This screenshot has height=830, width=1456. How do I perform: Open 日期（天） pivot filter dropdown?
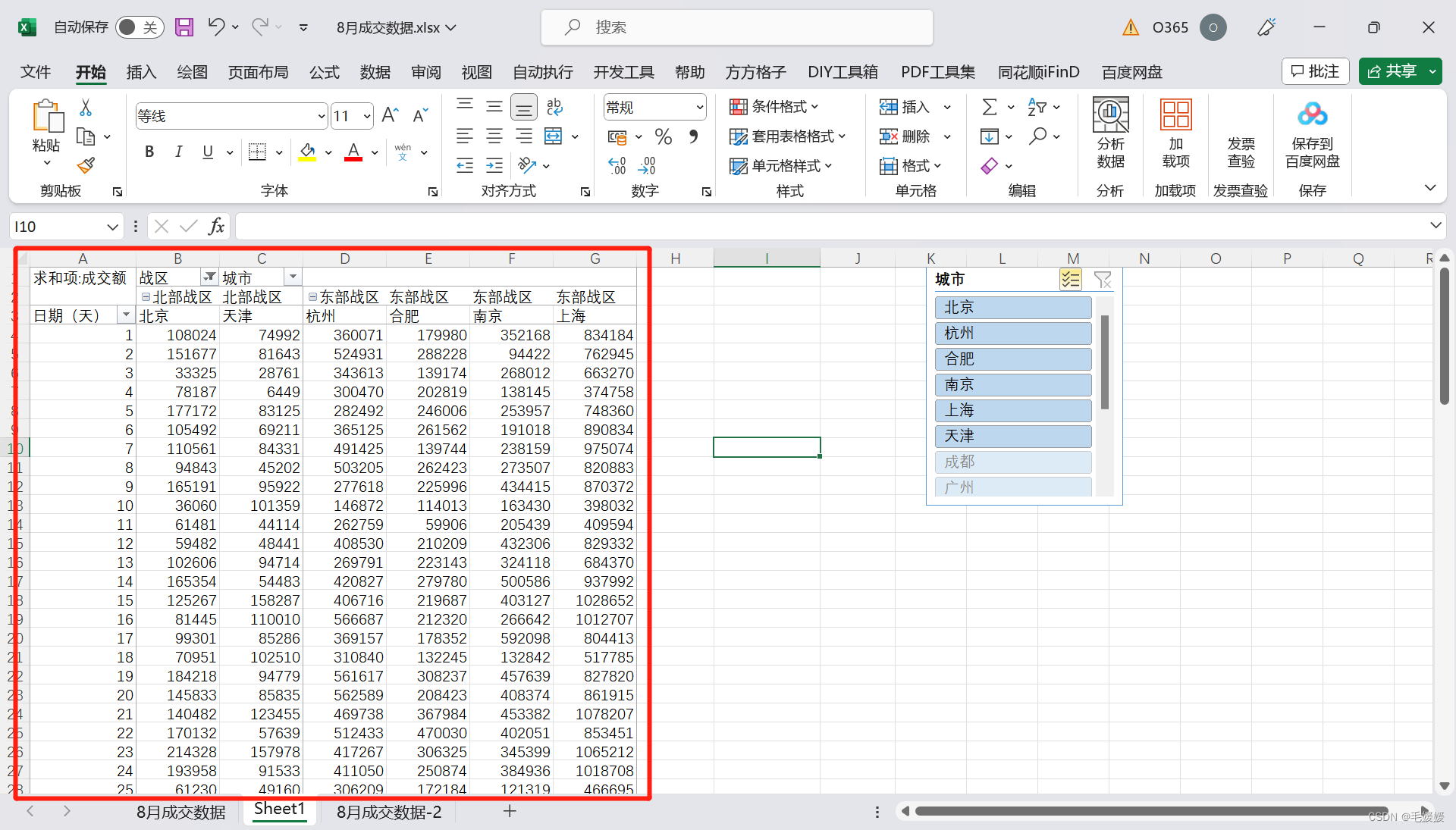[126, 315]
